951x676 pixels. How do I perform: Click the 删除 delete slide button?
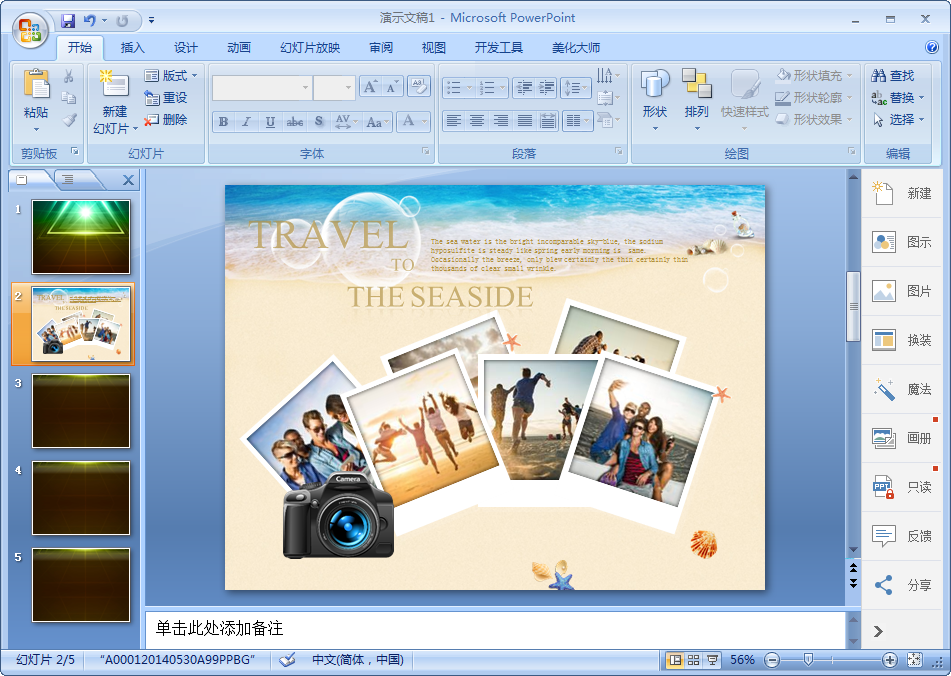pyautogui.click(x=166, y=120)
